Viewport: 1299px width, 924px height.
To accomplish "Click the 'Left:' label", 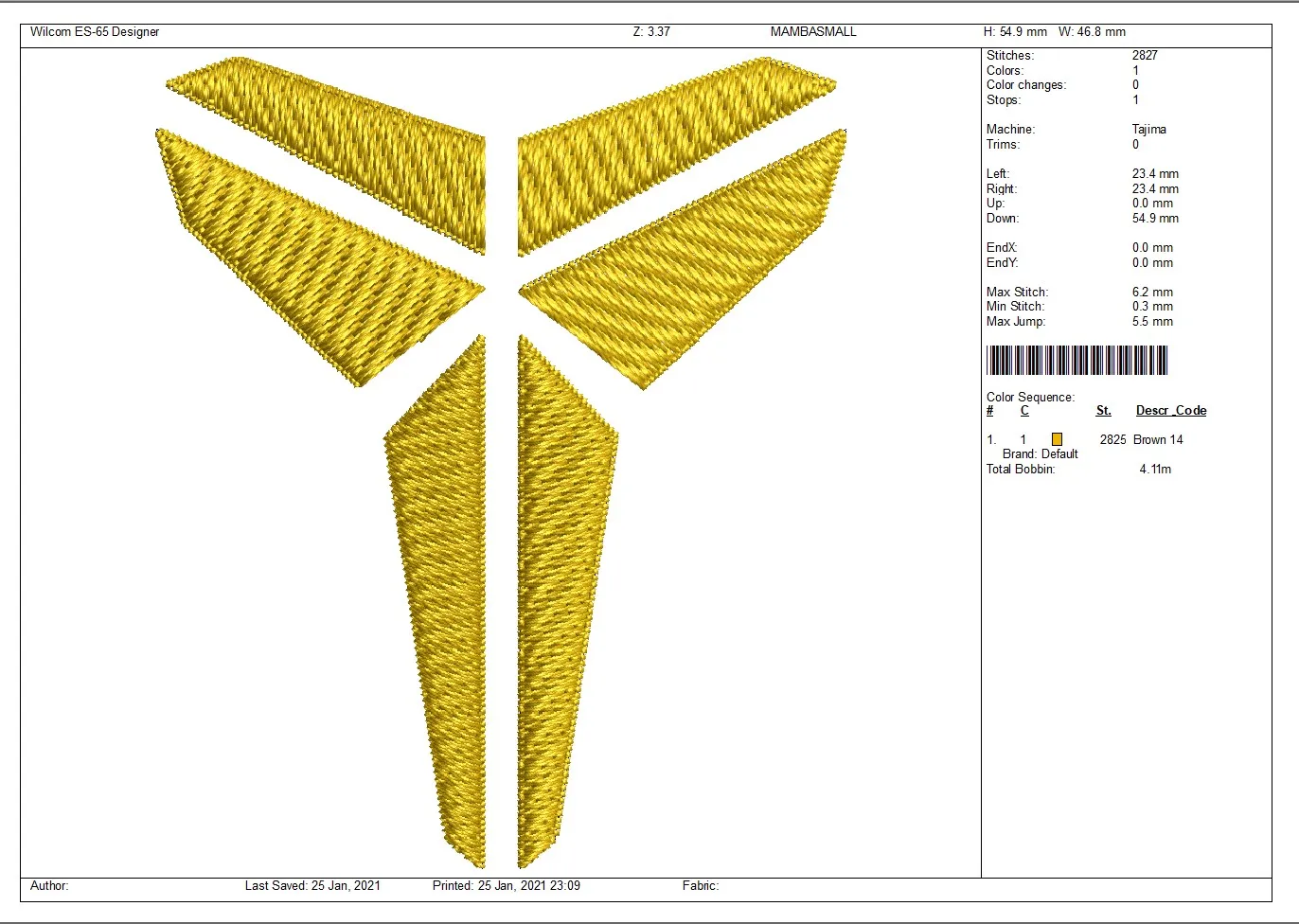I will pyautogui.click(x=998, y=173).
